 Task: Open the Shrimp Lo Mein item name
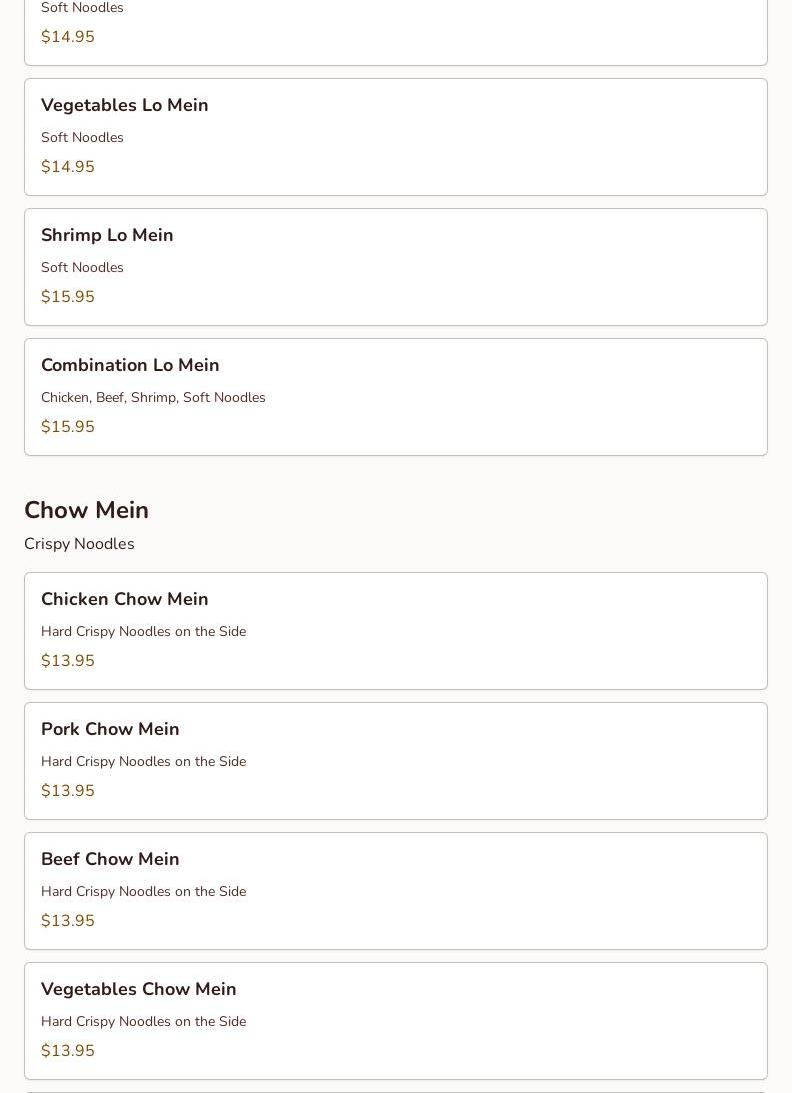point(107,235)
